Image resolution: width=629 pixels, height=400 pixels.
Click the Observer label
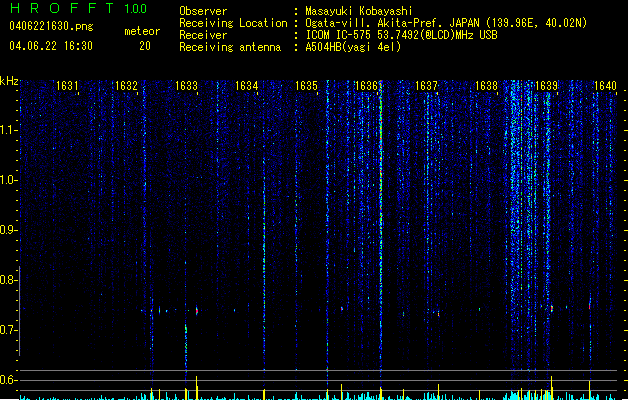click(x=203, y=11)
